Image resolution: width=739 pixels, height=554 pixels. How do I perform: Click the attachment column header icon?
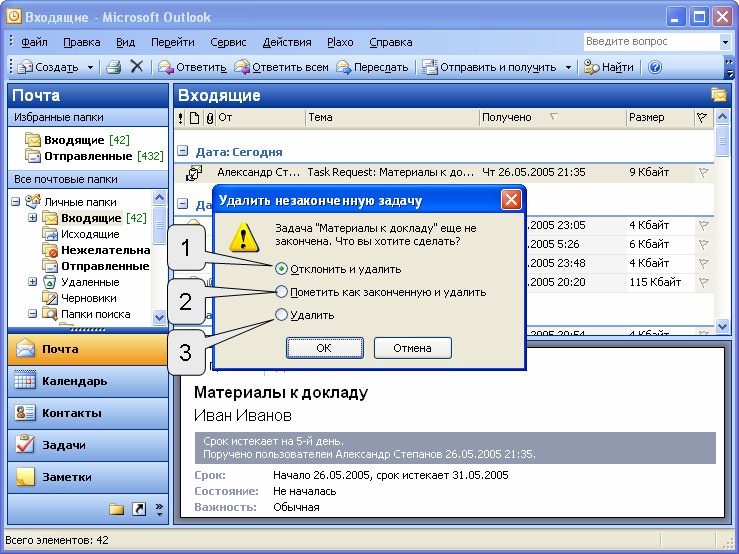210,117
